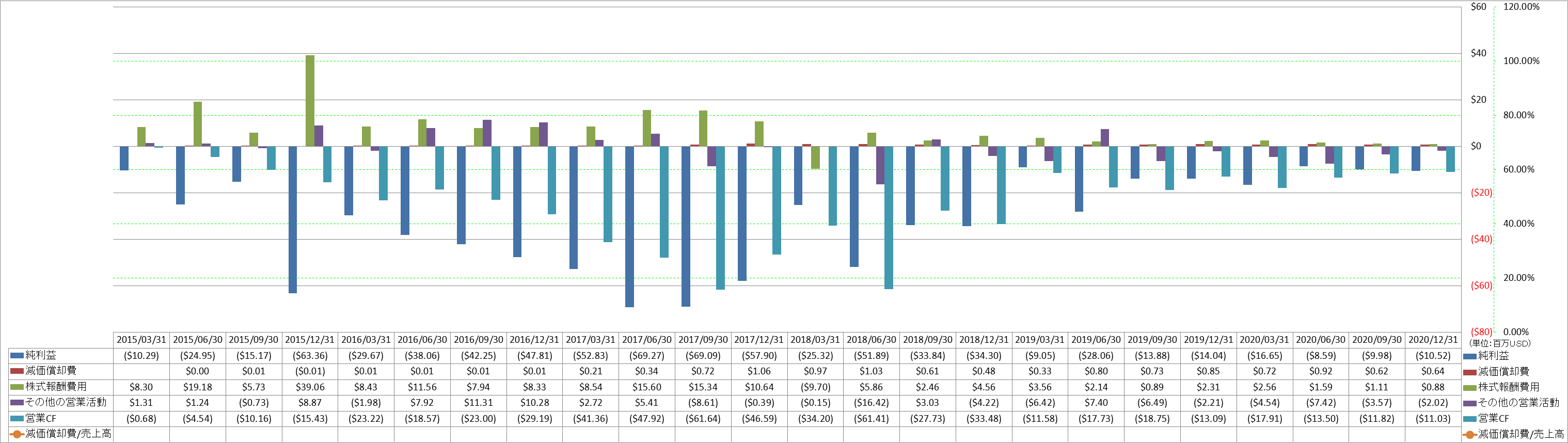Select the 2015/03/31 column header

pyautogui.click(x=141, y=340)
